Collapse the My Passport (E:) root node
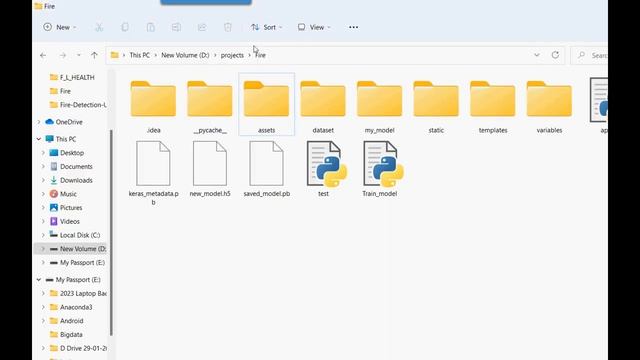This screenshot has width=640, height=360. pos(39,280)
